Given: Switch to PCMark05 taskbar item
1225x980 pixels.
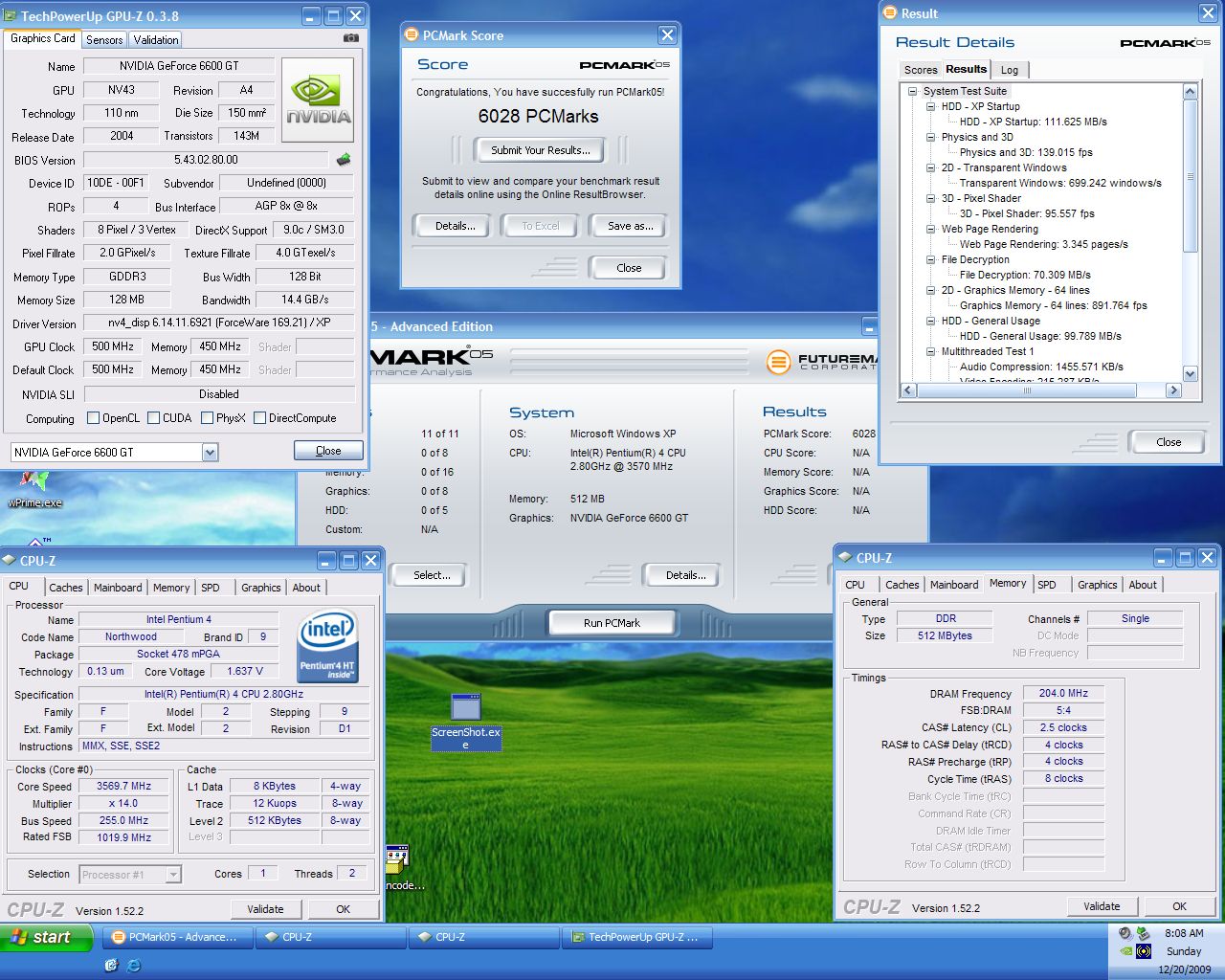Looking at the screenshot, I should tap(178, 937).
